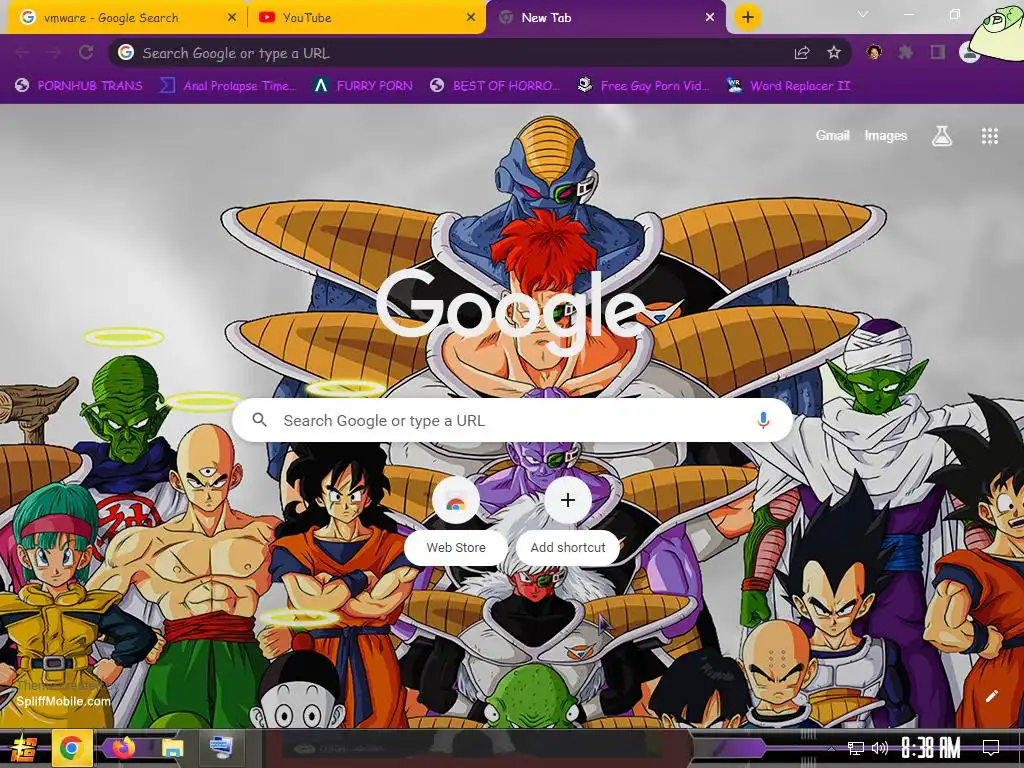Open the Start menu on the taskbar
1024x768 pixels.
pyautogui.click(x=23, y=748)
